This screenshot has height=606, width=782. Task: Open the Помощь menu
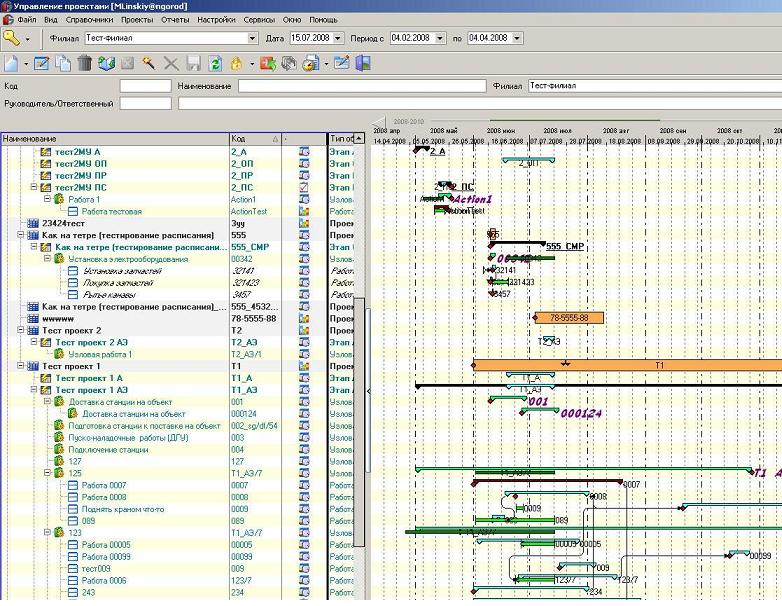pos(323,20)
